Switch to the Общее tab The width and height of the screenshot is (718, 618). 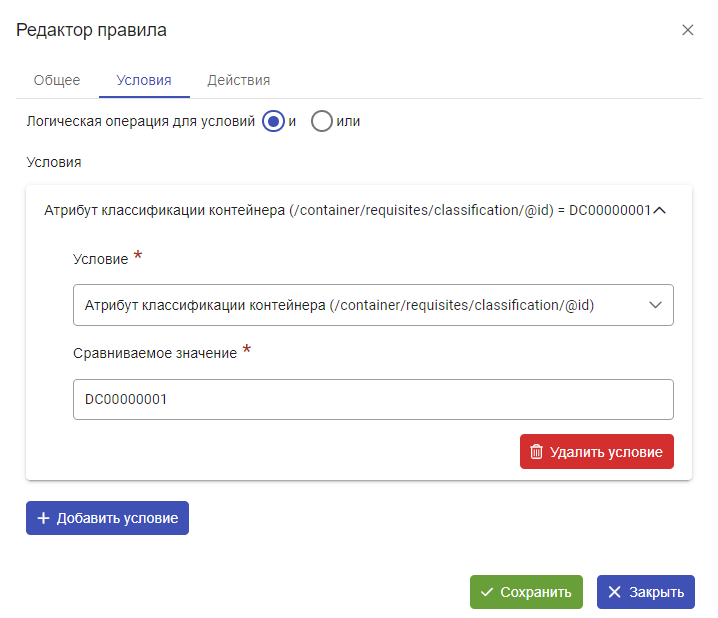click(57, 80)
